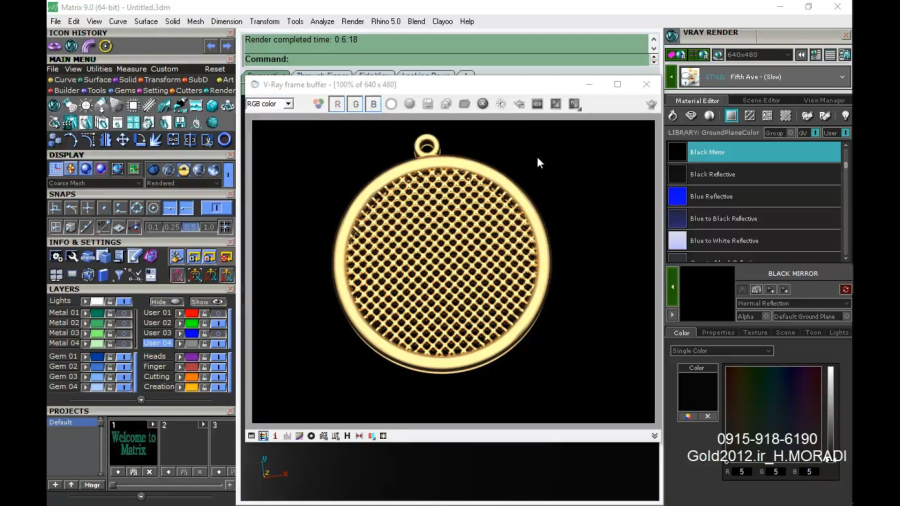Open the Normal Reflection dropdown
Viewport: 900px width, 506px height.
793,303
